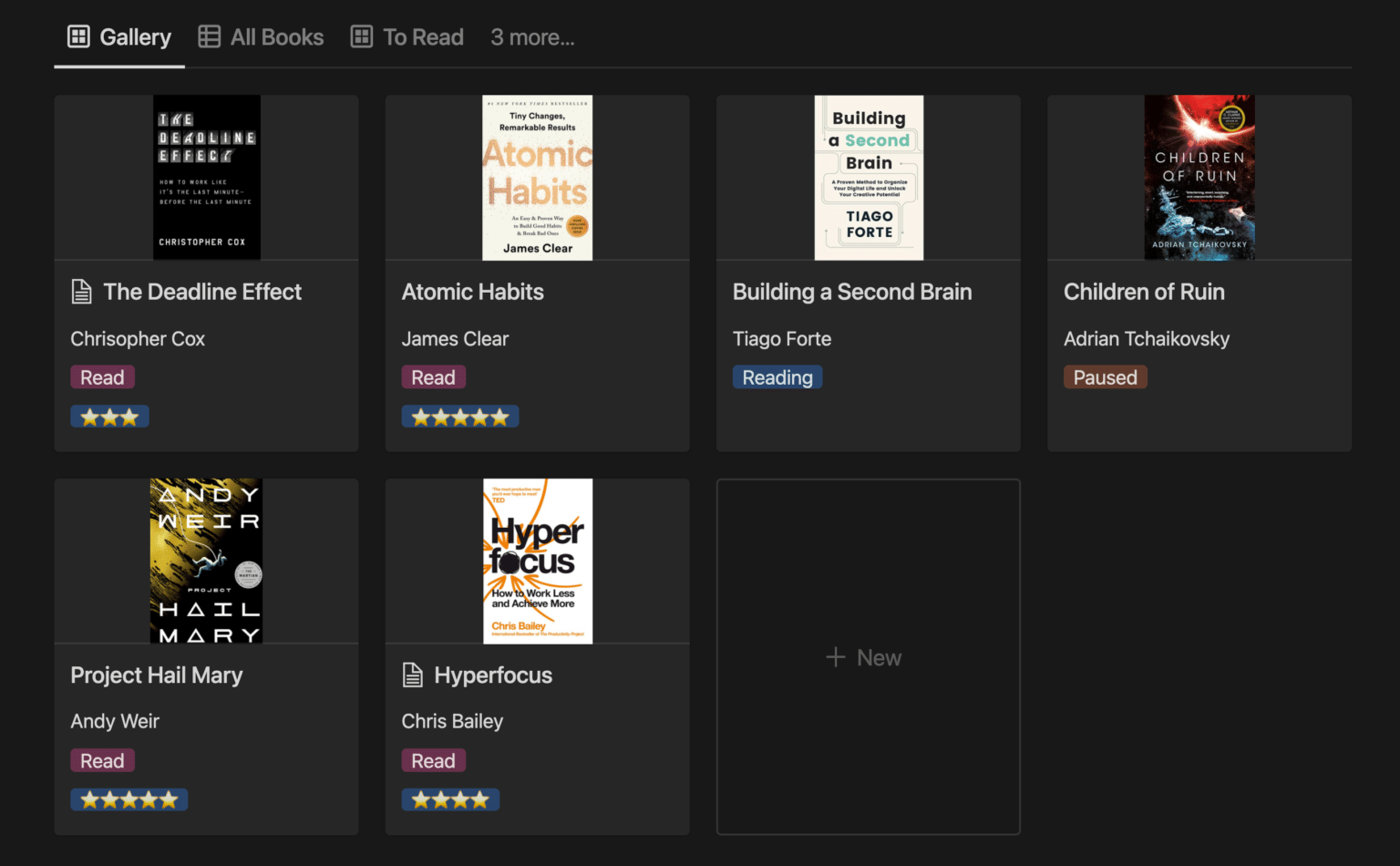The height and width of the screenshot is (866, 1400).
Task: Click the gallery view icon beside Gallery
Action: [77, 36]
